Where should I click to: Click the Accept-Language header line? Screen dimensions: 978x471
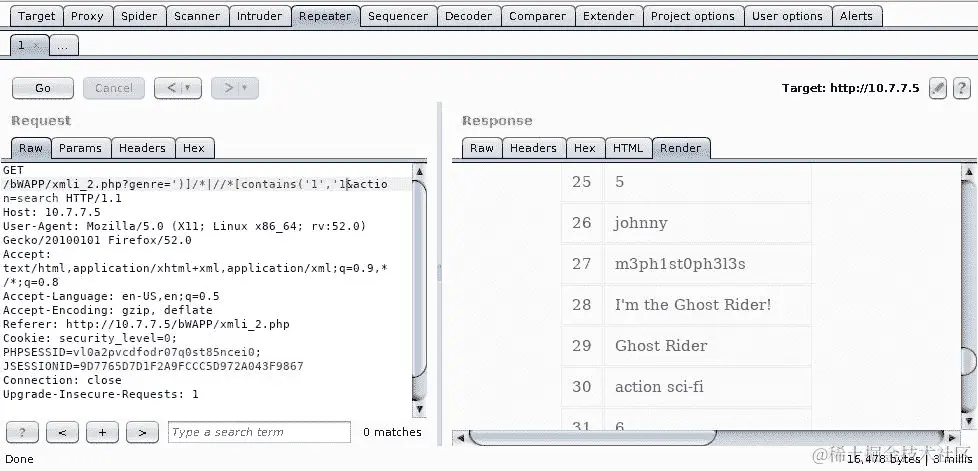(x=111, y=296)
